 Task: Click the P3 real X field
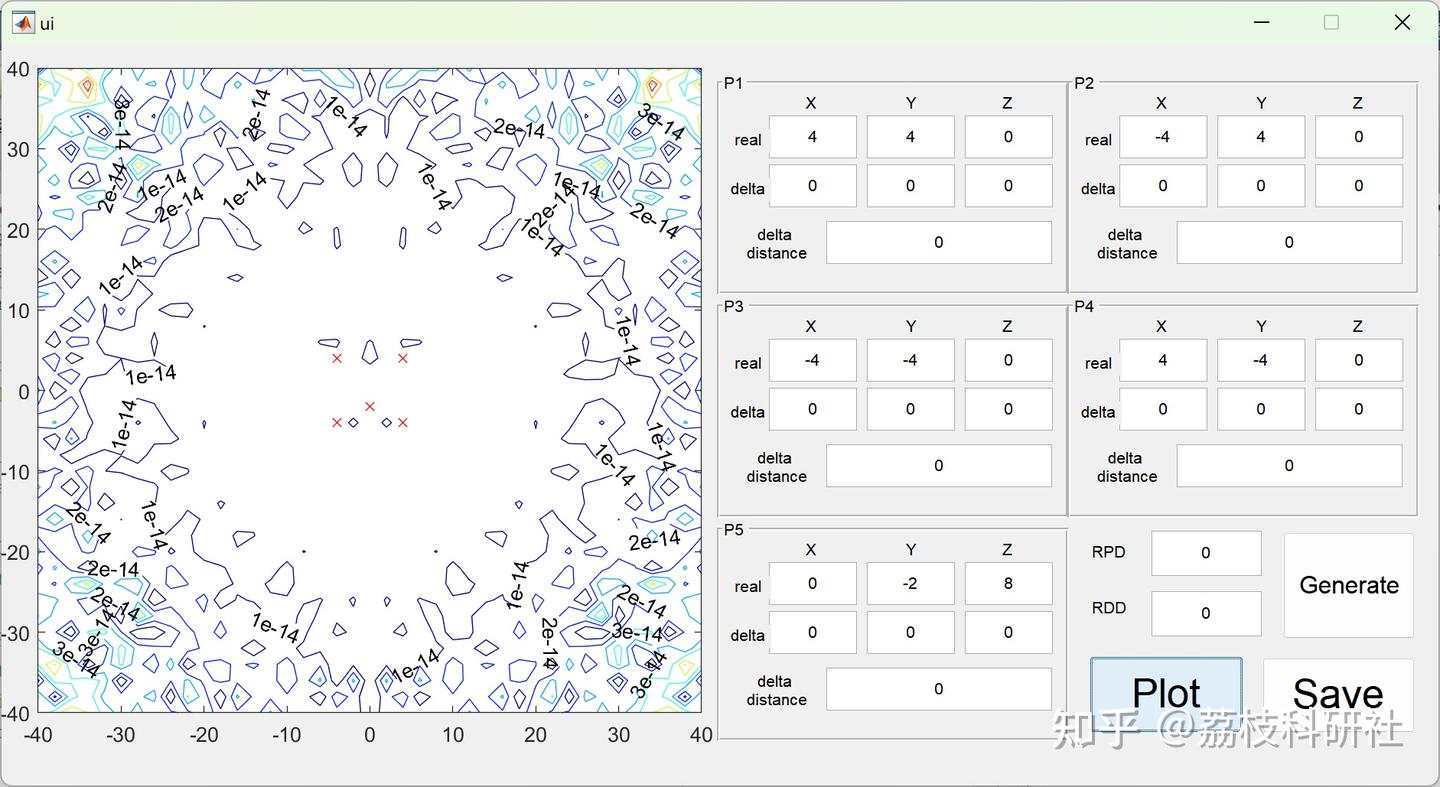pos(812,360)
